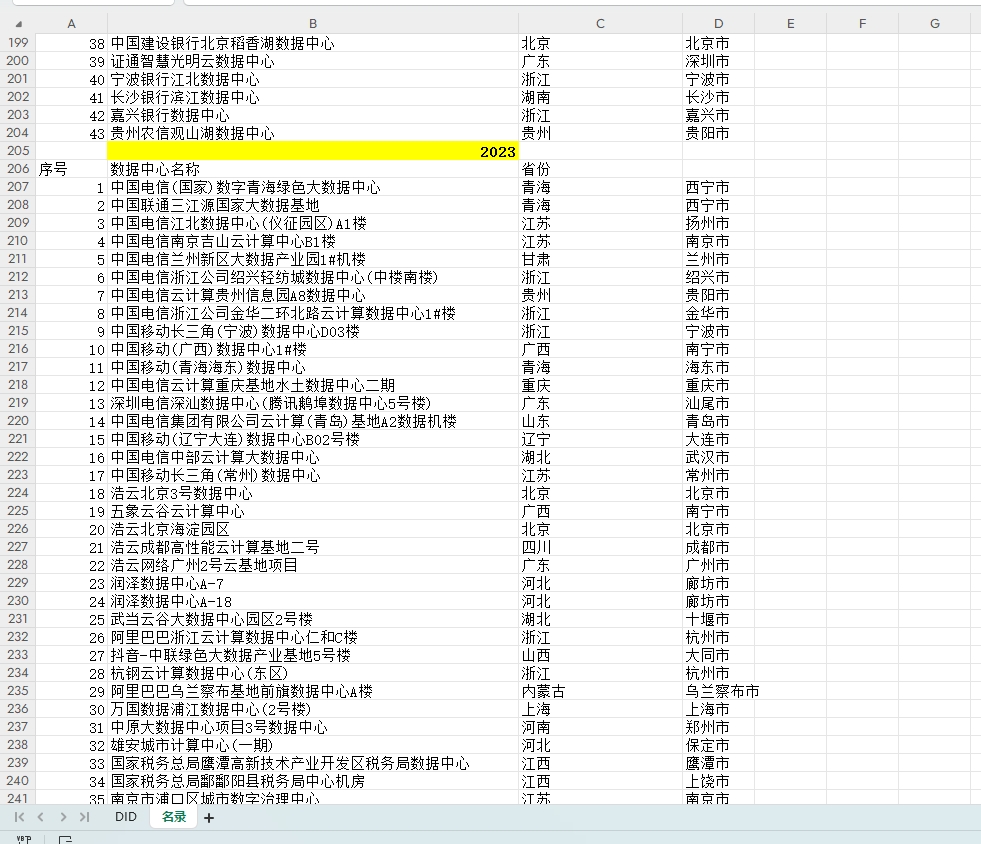Jump to last sheet with navigation arrow

pyautogui.click(x=84, y=817)
